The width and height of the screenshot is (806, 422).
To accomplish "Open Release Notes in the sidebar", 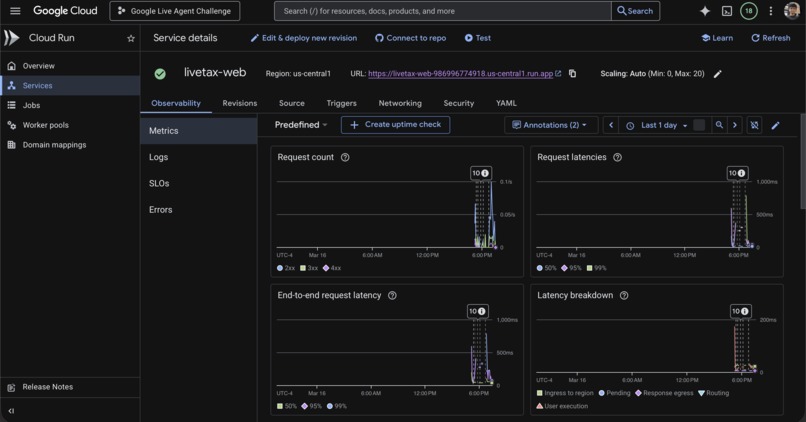I will tap(70, 387).
